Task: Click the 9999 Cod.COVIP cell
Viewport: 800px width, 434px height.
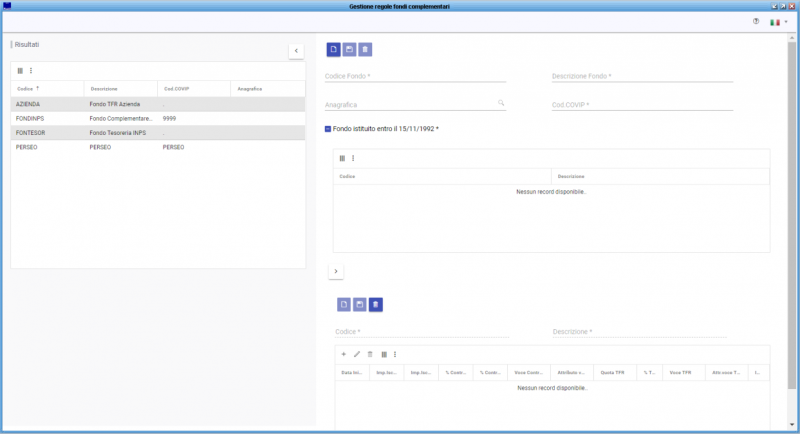Action: tap(194, 118)
